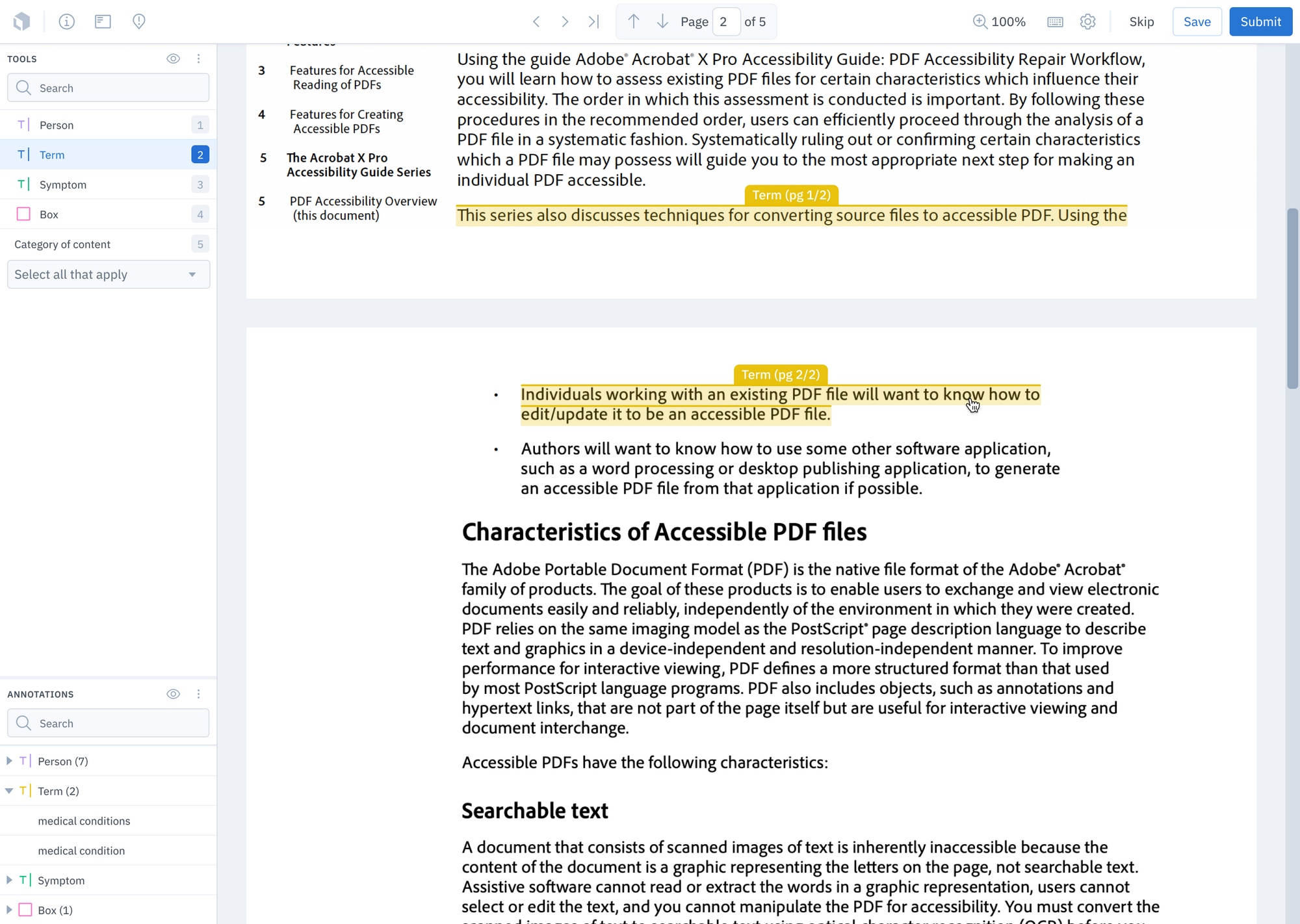Select the Person tool
Viewport: 1300px width, 924px height.
pyautogui.click(x=109, y=125)
